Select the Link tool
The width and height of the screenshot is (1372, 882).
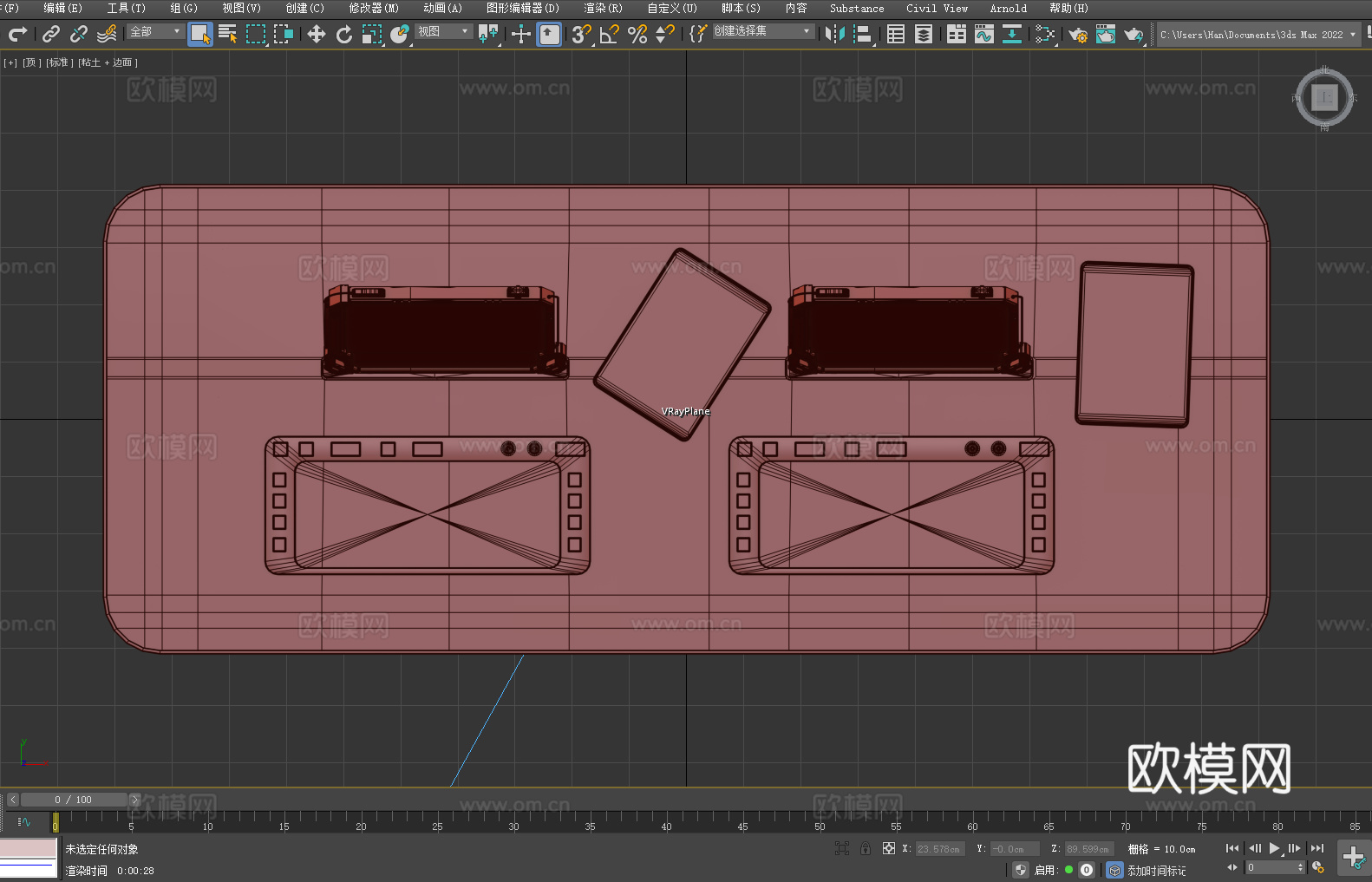point(51,34)
